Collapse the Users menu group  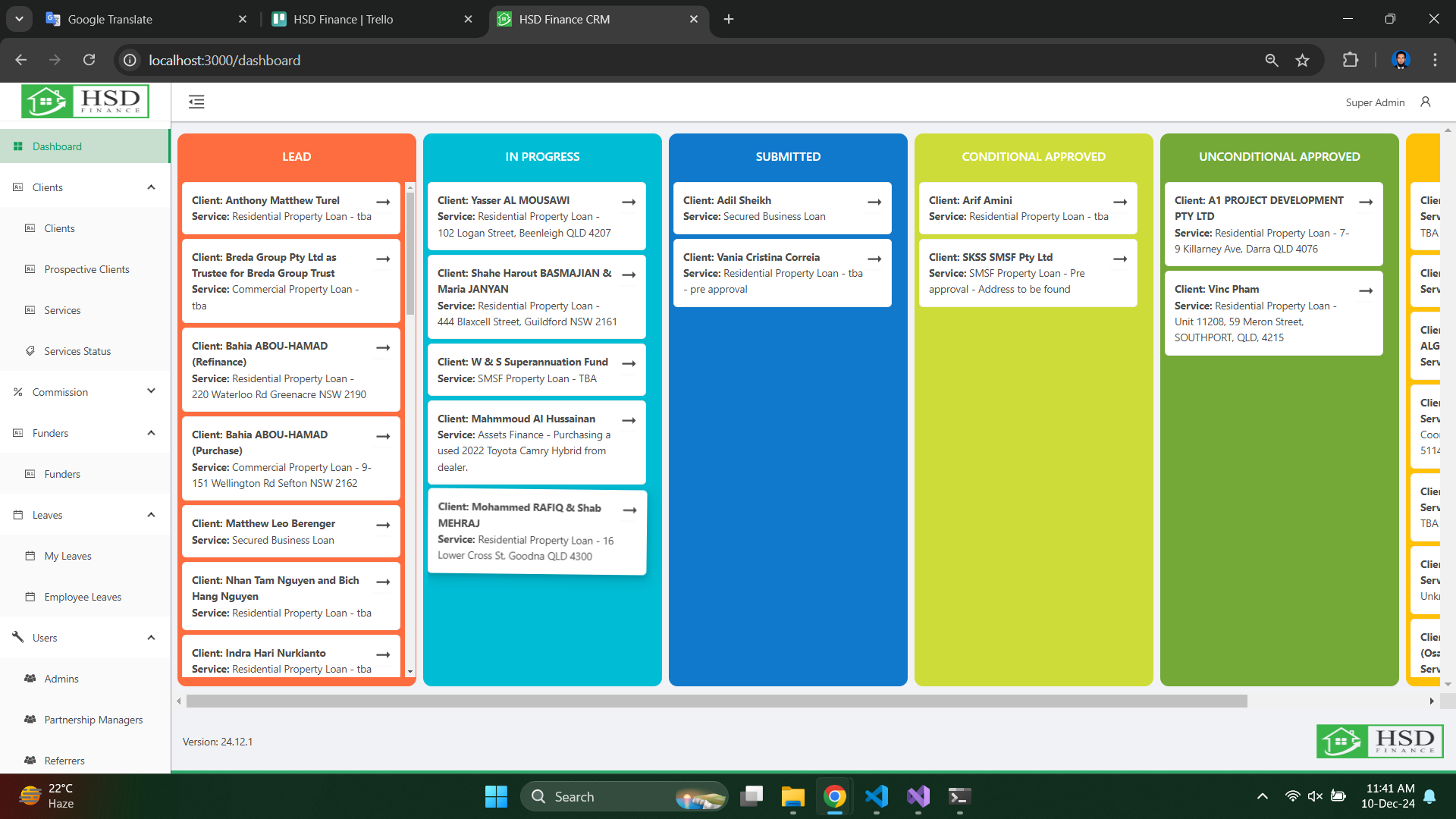tap(151, 638)
